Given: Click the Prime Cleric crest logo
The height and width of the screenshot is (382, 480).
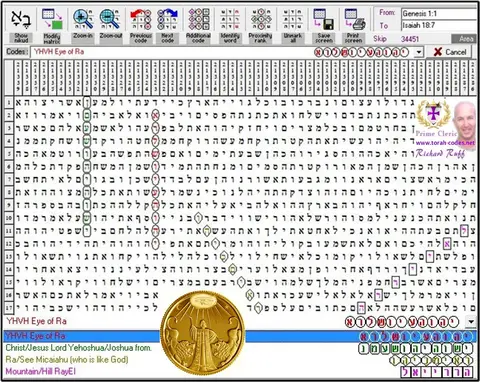Looking at the screenshot, I should coord(433,114).
